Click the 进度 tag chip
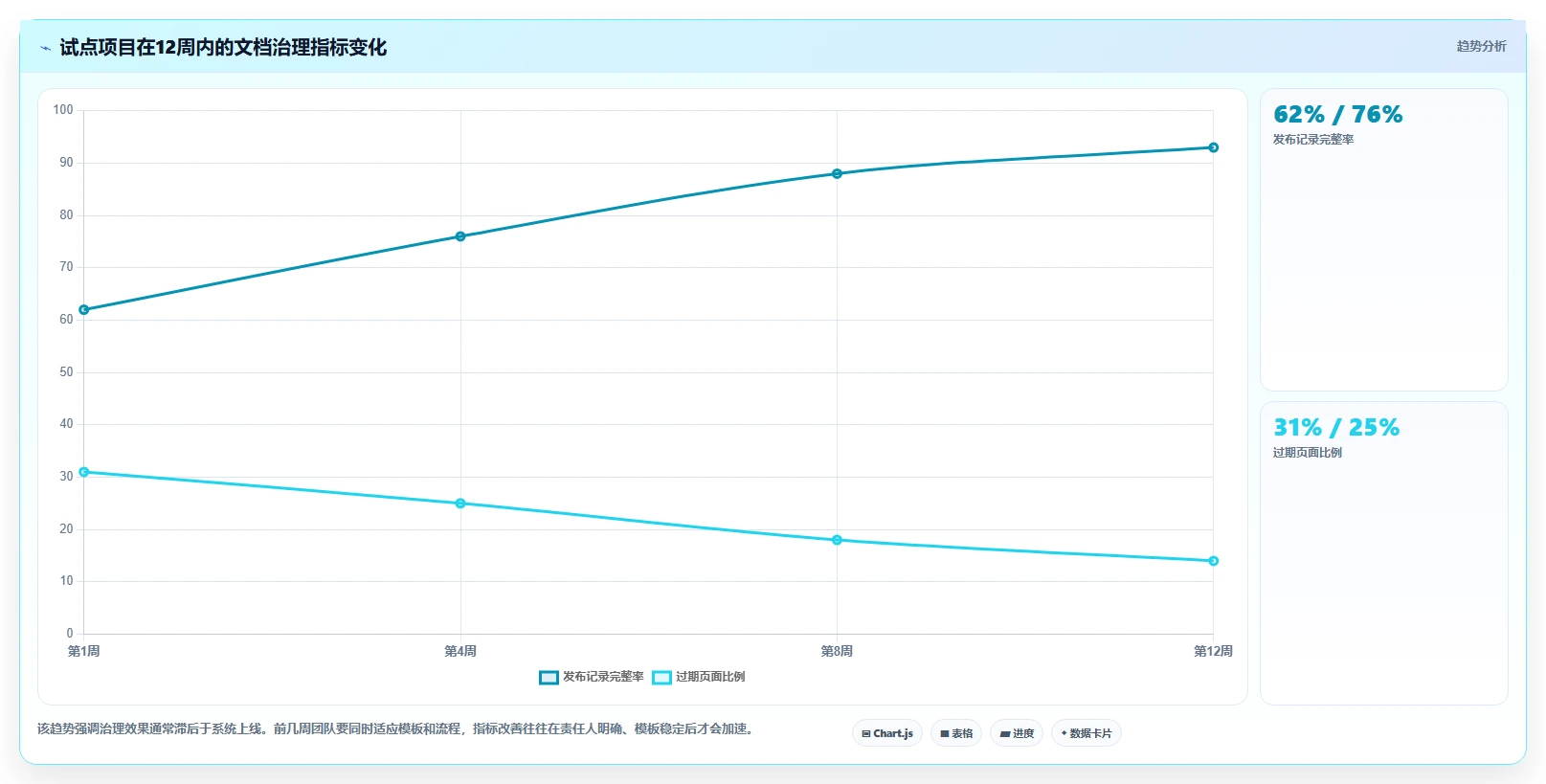Screen dimensions: 1546x784 tap(1017, 733)
